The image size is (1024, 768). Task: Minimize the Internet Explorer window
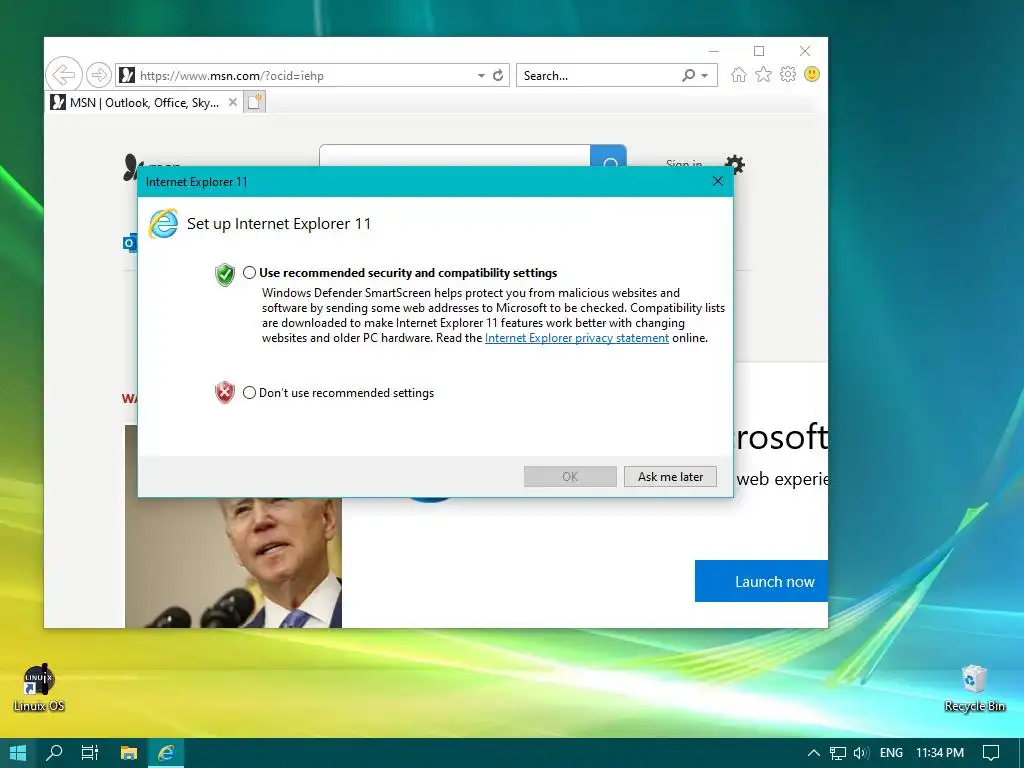(x=714, y=51)
